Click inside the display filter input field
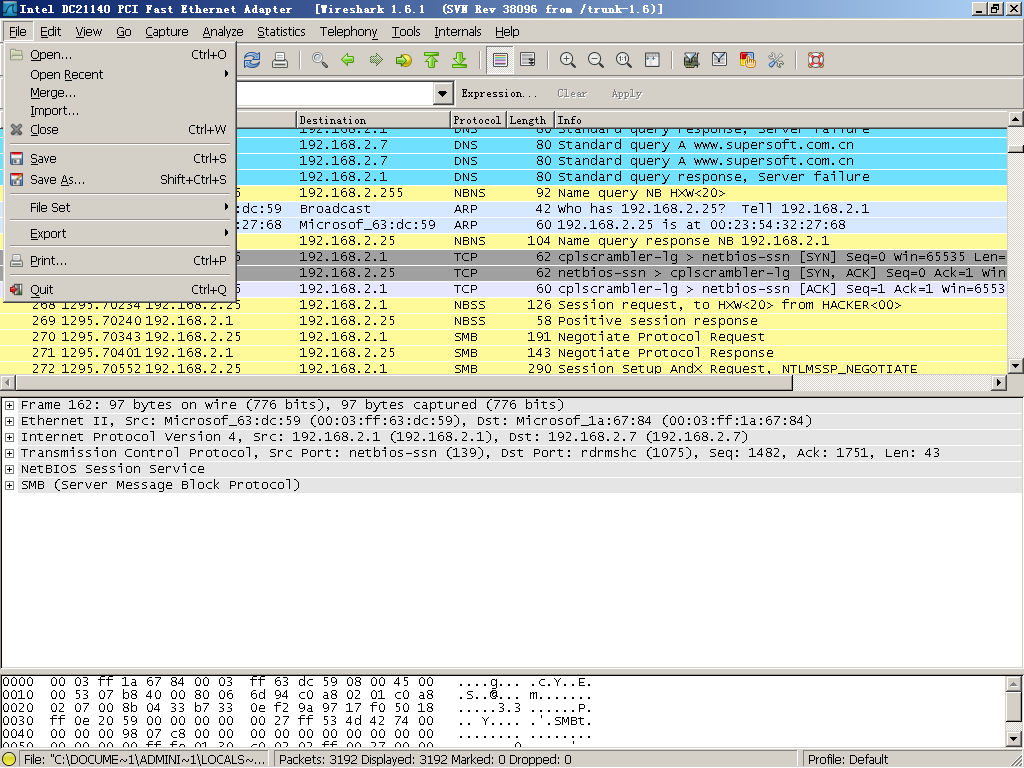This screenshot has width=1024, height=768. (335, 93)
